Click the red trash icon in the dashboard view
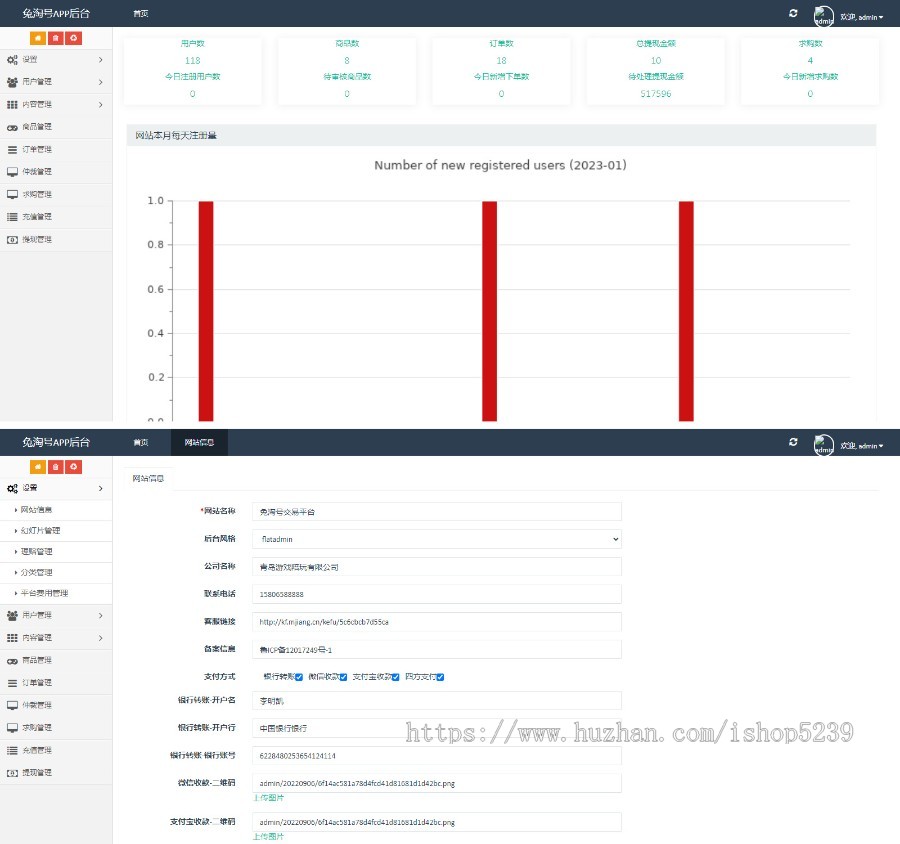 [56, 38]
